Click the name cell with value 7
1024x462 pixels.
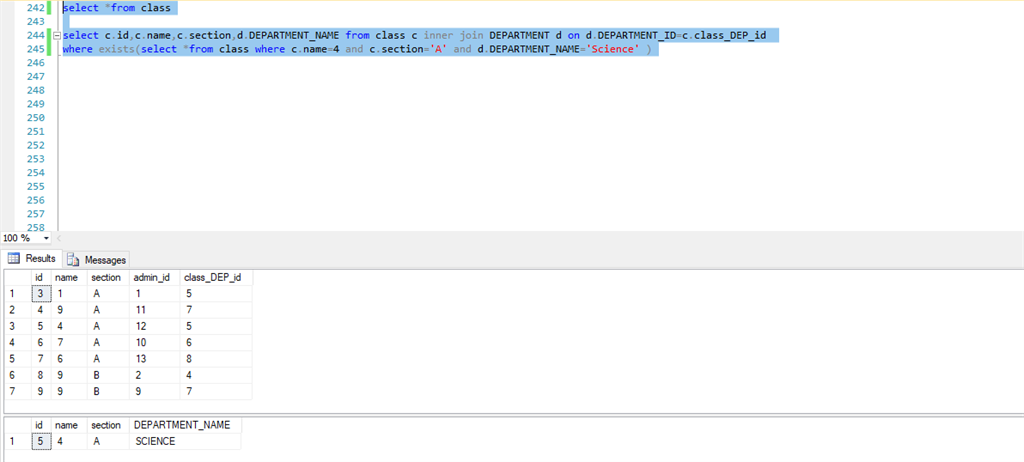[69, 343]
